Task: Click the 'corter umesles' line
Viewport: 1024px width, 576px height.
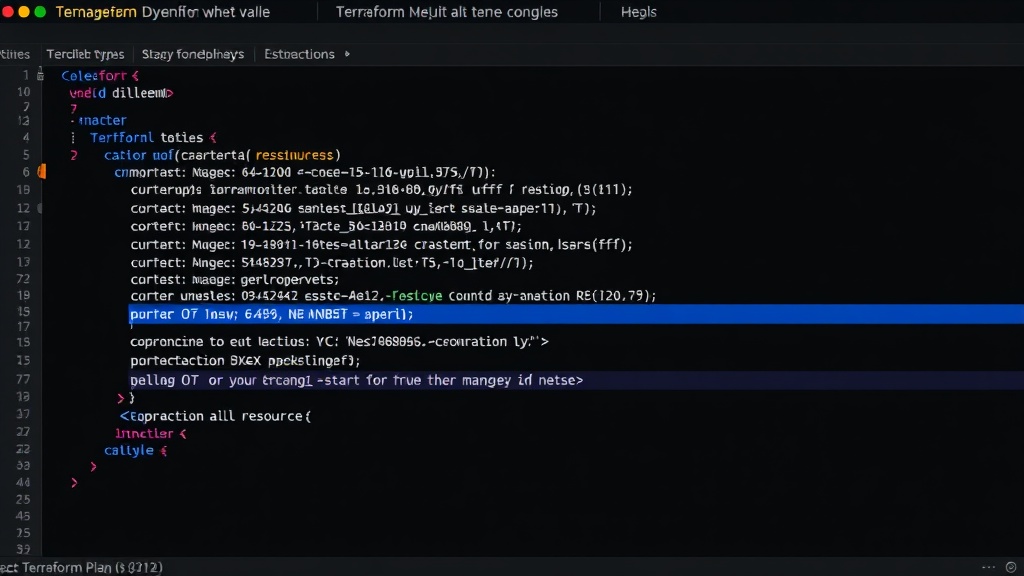Action: click(393, 296)
